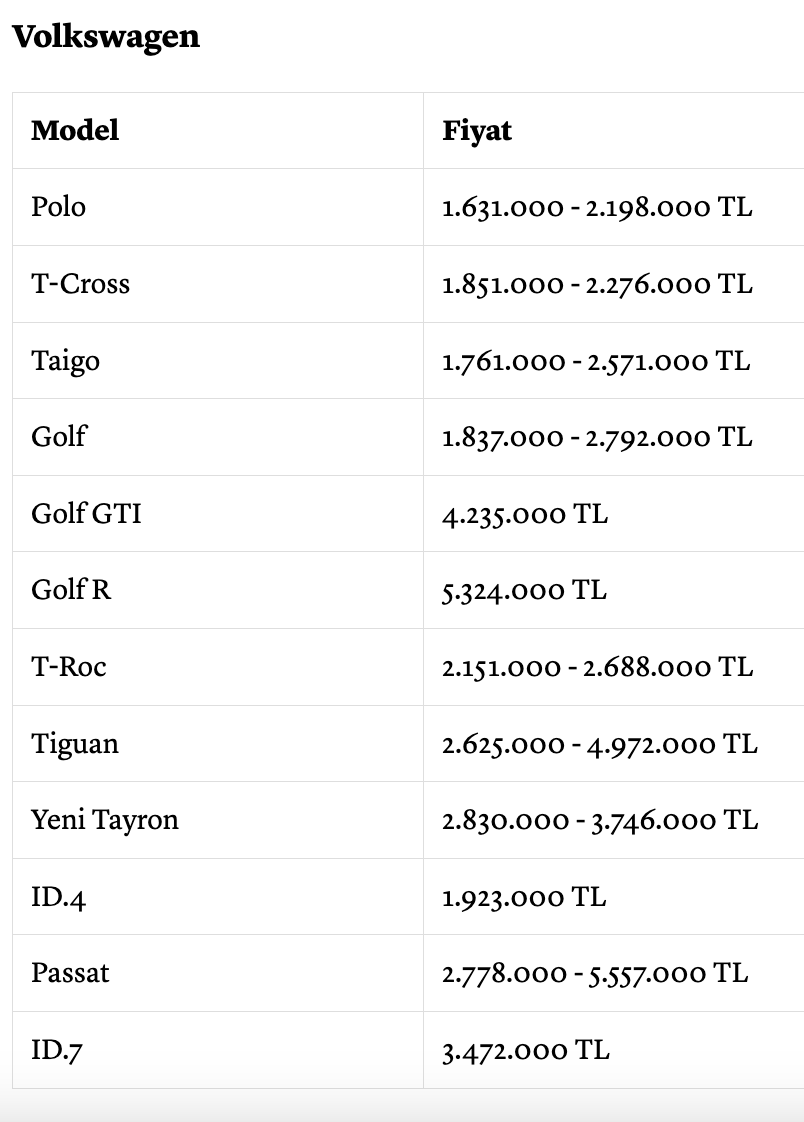Select the ID.7 price 3.472.000 TL
This screenshot has height=1122, width=804.
click(526, 1050)
